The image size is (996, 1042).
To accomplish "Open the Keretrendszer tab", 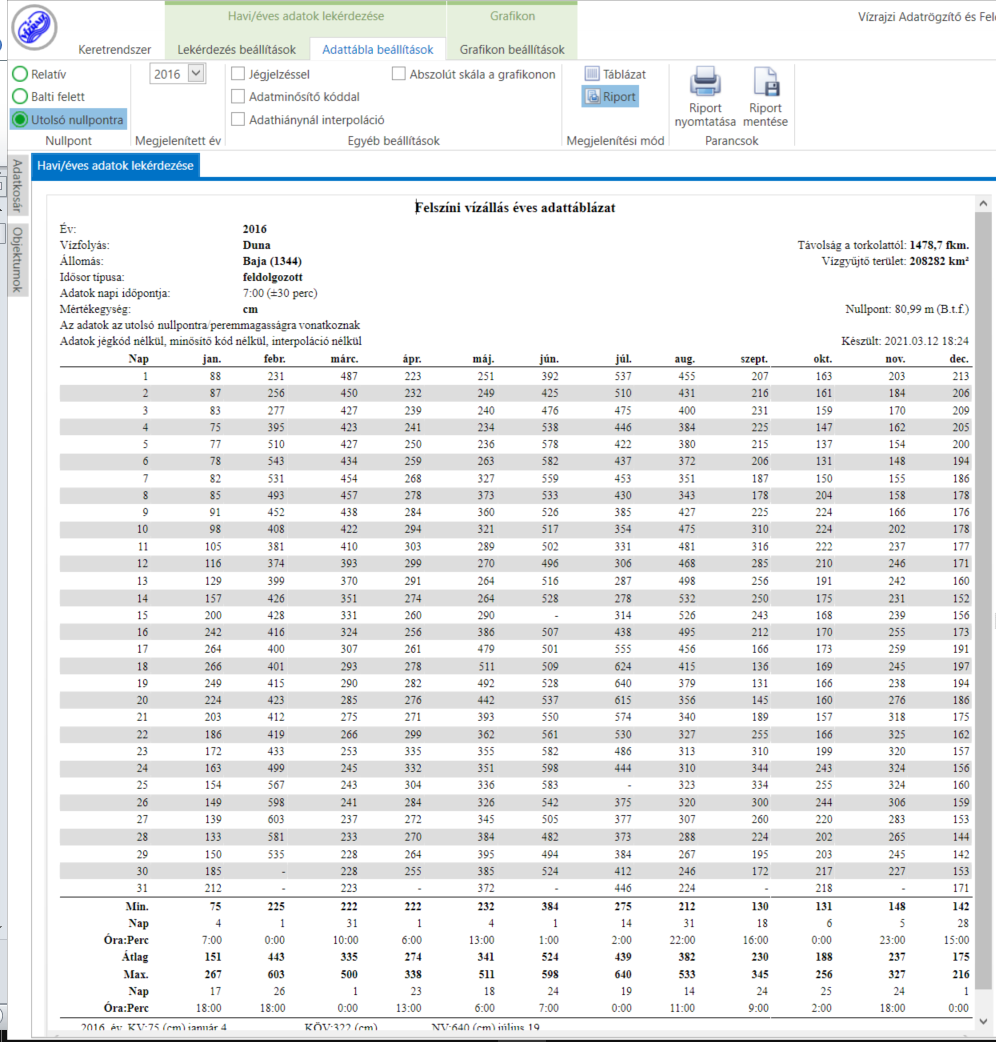I will click(114, 49).
